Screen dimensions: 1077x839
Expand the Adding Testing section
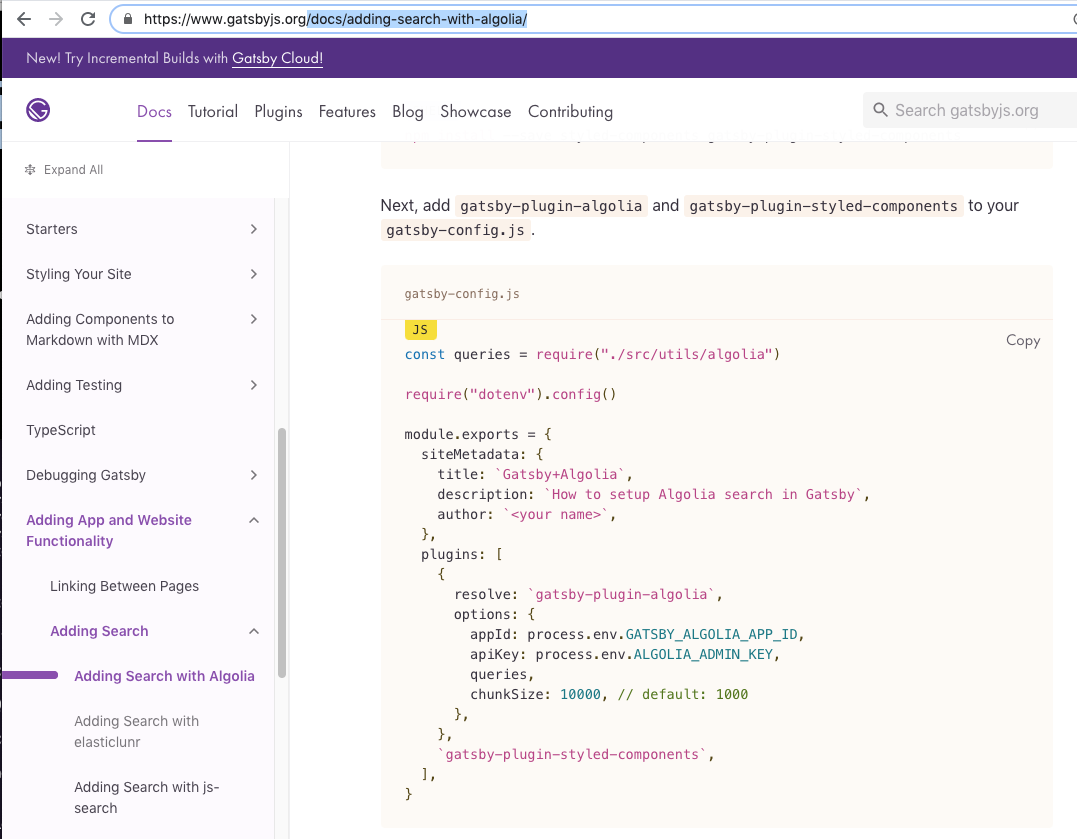pos(253,385)
